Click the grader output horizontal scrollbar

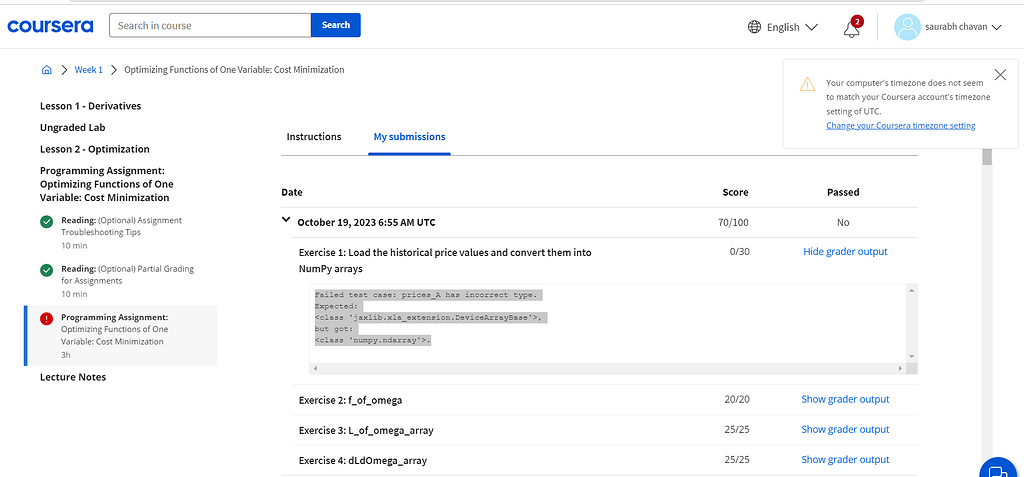tap(610, 369)
